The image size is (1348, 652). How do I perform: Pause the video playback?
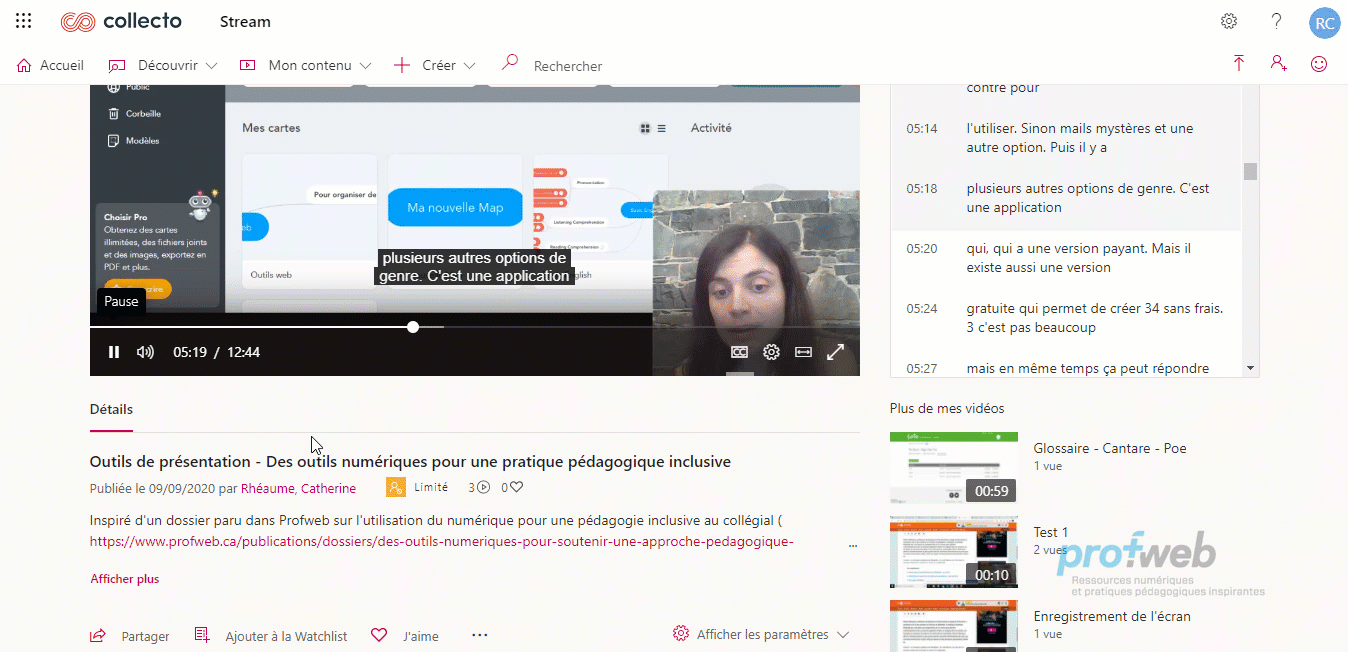click(x=114, y=352)
